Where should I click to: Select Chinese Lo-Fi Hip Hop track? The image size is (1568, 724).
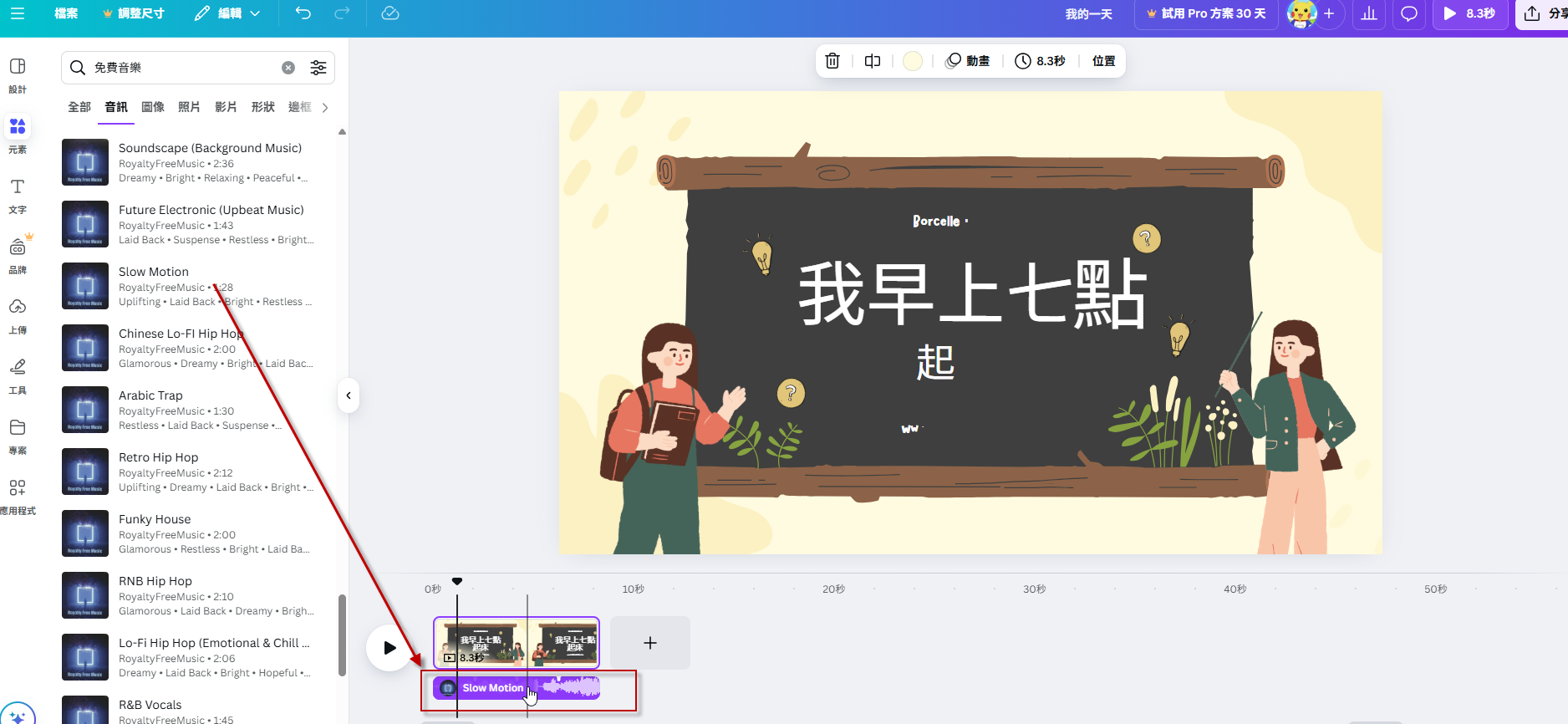[x=189, y=348]
